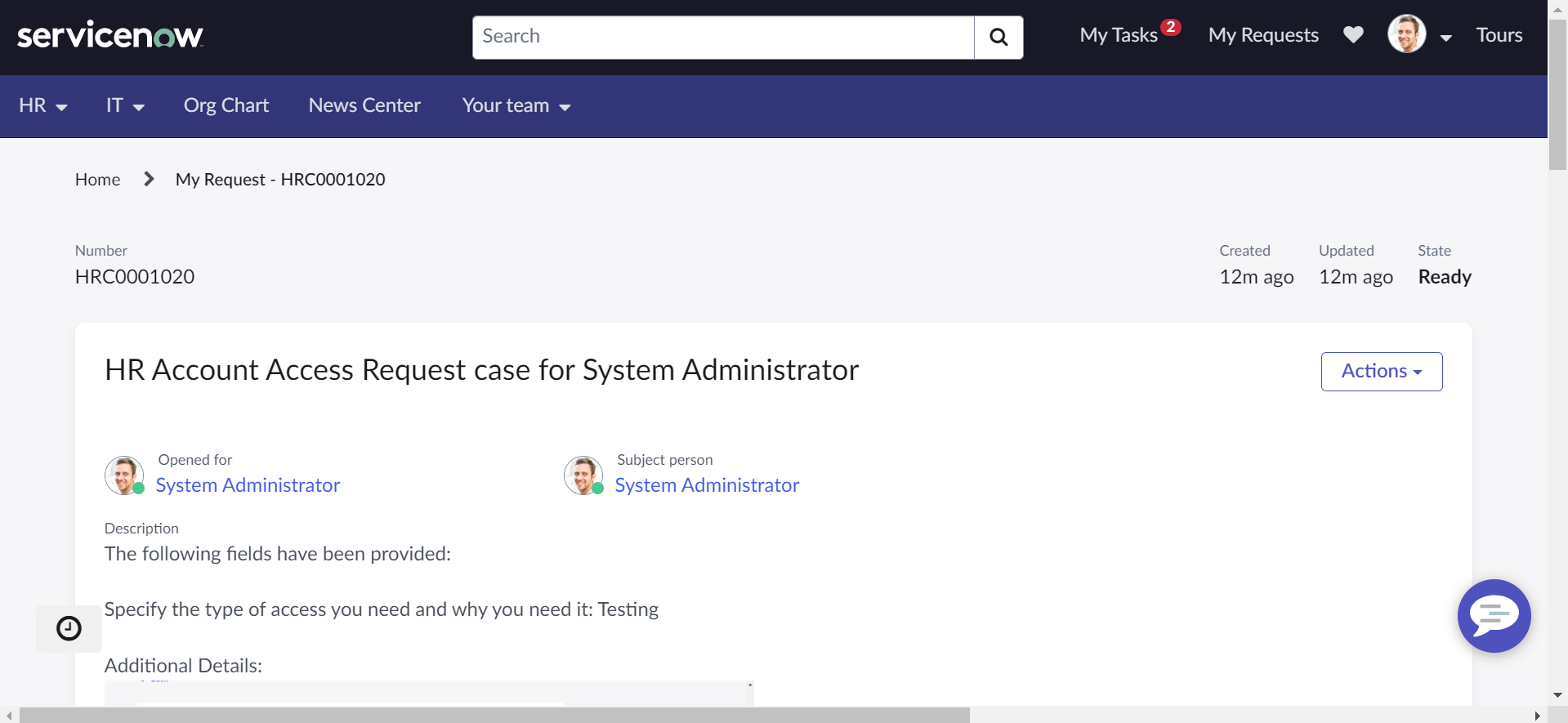Screen dimensions: 1568x723
Task: Open My Requests page
Action: point(1263,35)
